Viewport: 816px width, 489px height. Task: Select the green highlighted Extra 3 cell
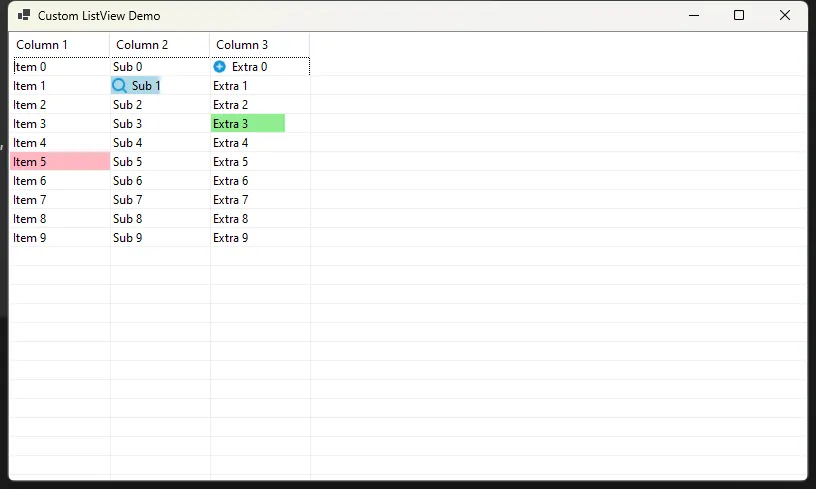[x=247, y=124]
